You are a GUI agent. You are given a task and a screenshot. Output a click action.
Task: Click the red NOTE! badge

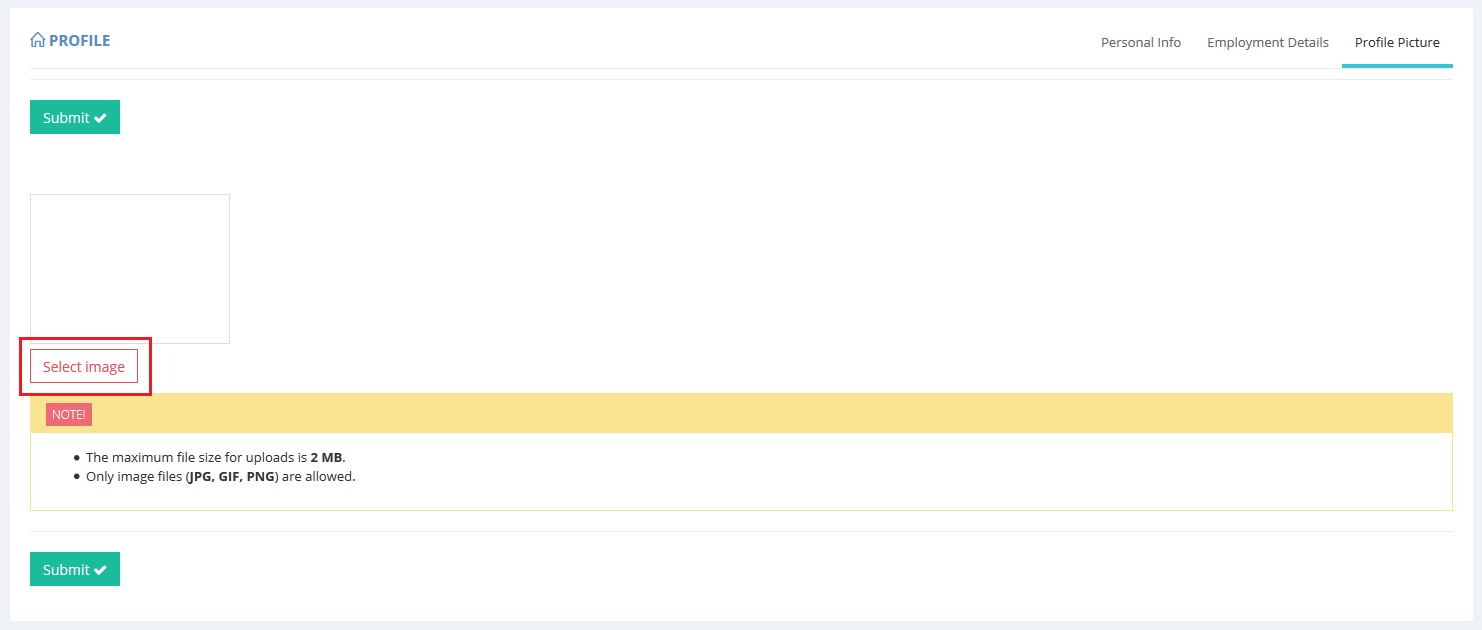pyautogui.click(x=69, y=414)
